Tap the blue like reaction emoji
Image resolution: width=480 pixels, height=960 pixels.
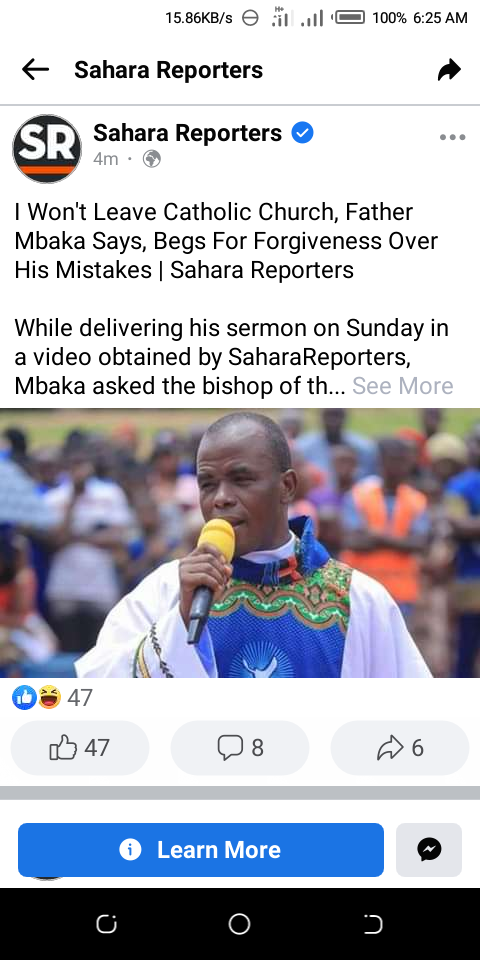click(24, 697)
